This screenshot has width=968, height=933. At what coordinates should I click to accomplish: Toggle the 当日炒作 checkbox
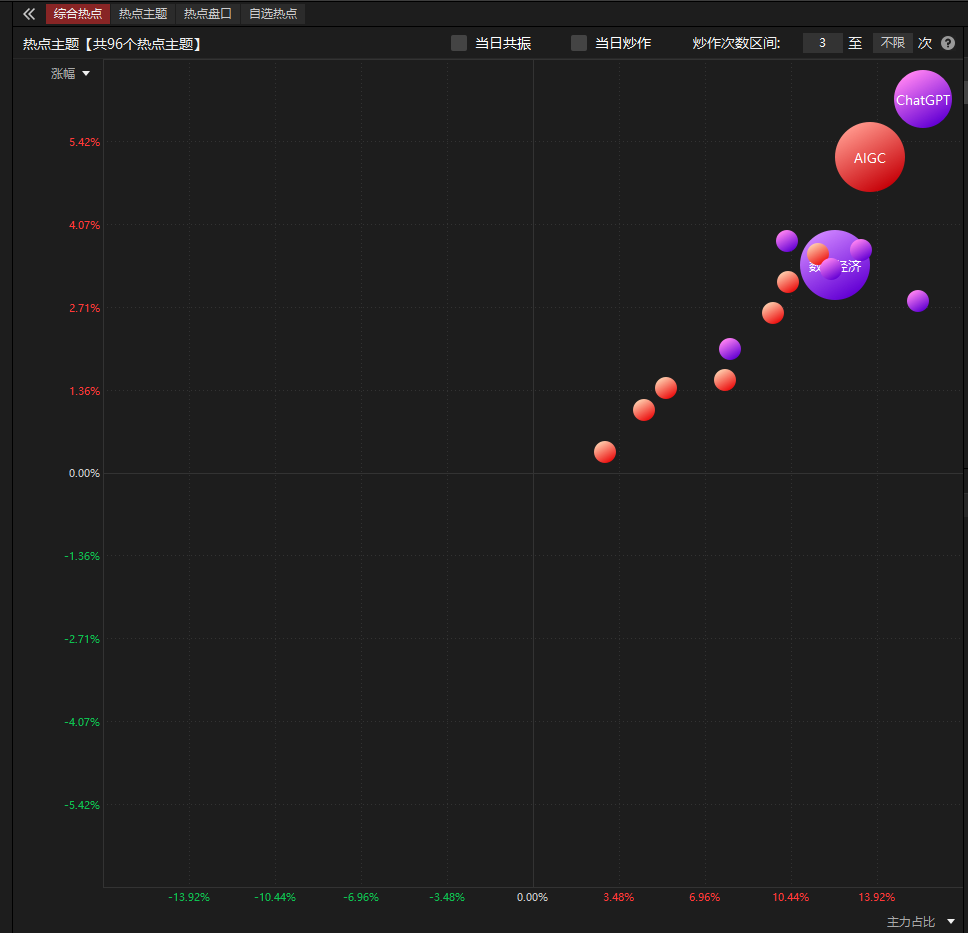coord(578,43)
